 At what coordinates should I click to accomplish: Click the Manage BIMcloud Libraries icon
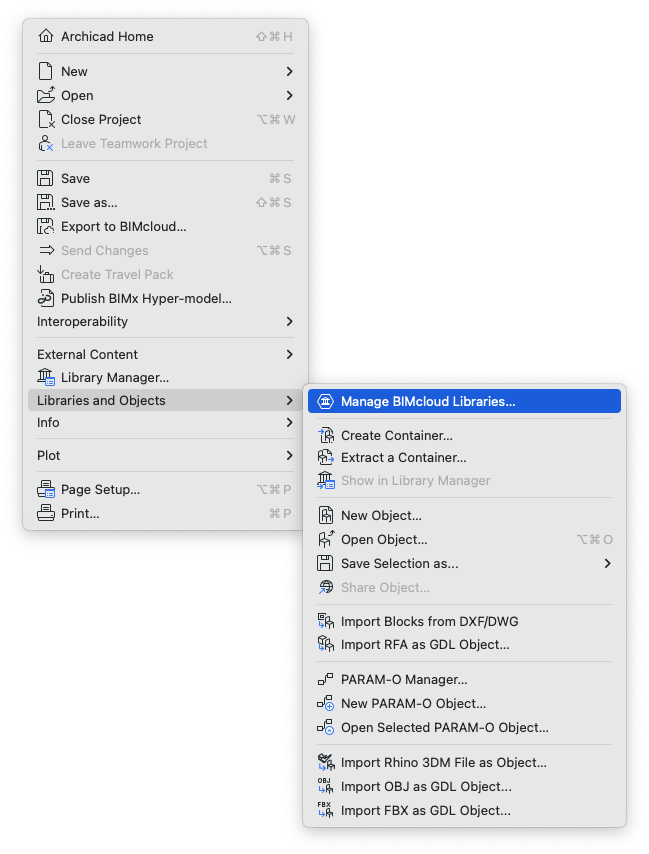(326, 401)
